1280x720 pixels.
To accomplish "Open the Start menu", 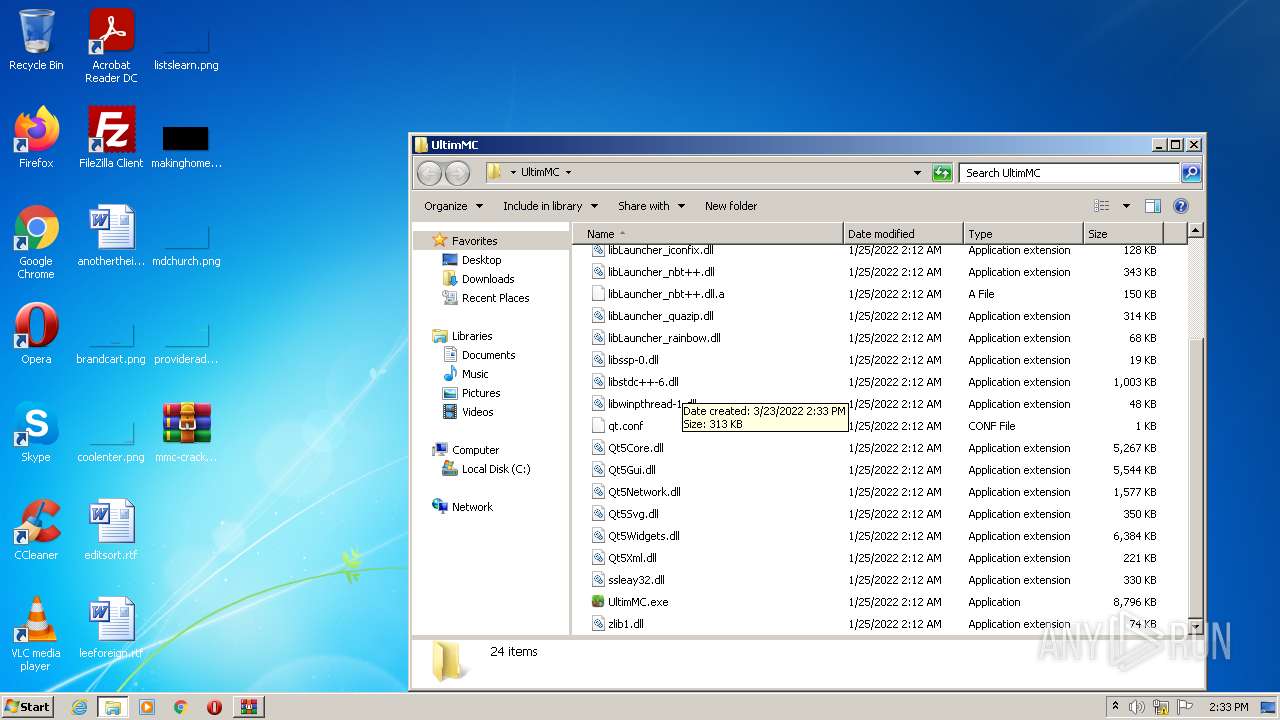I will pos(27,707).
